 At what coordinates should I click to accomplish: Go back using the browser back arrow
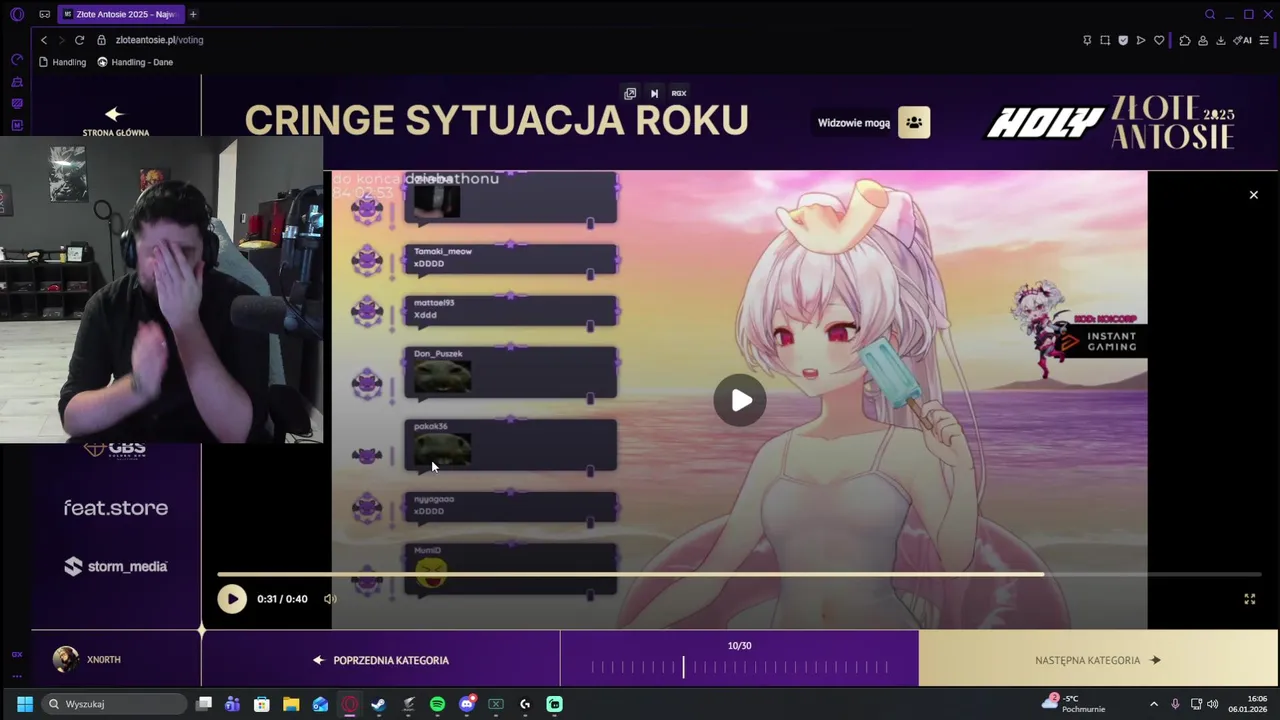coord(44,40)
